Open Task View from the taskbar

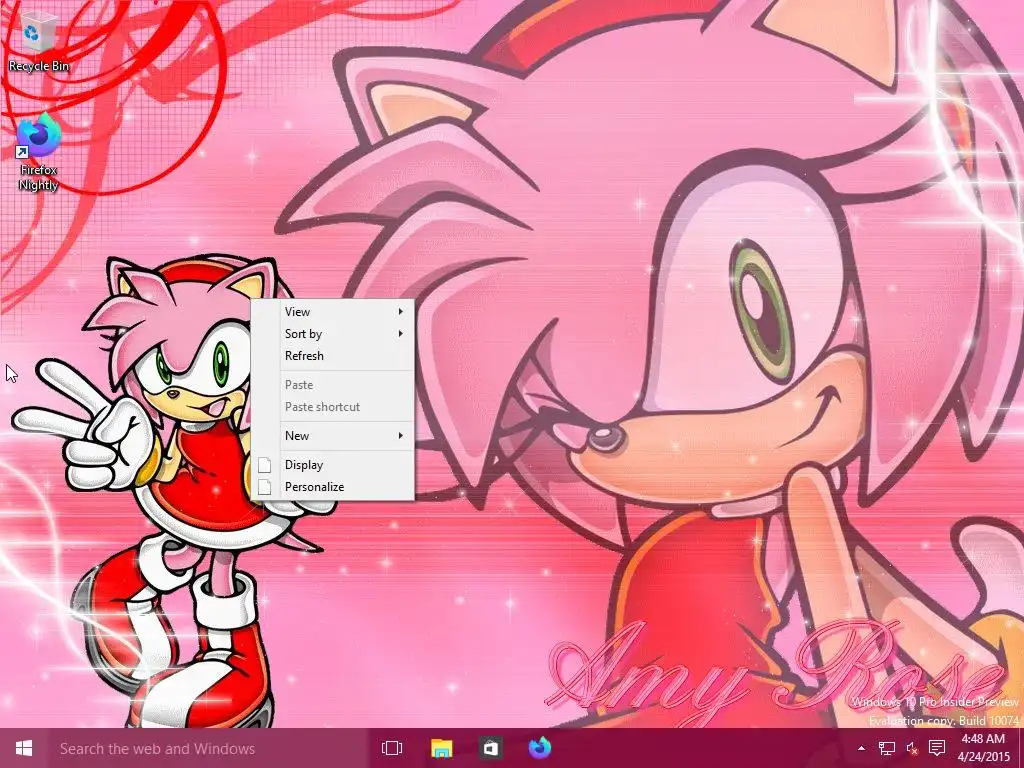(x=392, y=748)
